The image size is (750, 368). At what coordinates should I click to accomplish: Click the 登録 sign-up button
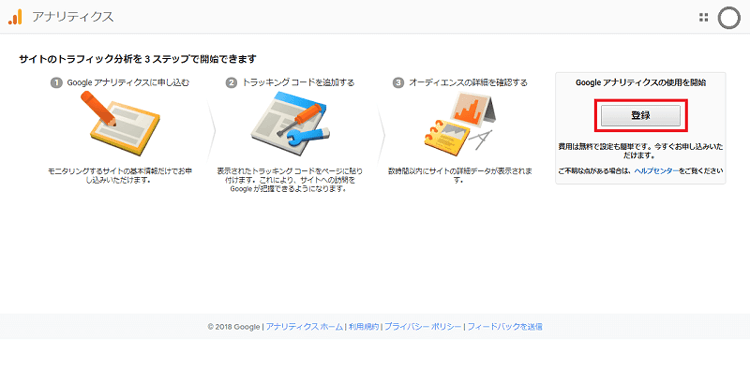(640, 115)
